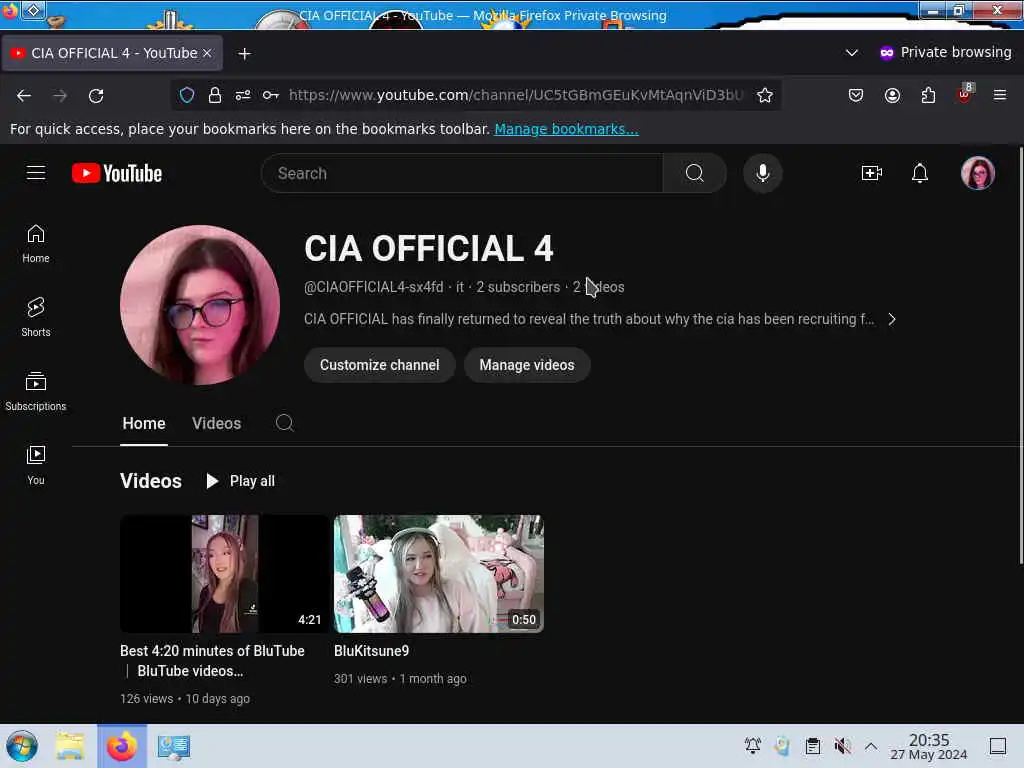This screenshot has width=1024, height=768.
Task: Search within channel magnifier icon
Action: [x=284, y=423]
